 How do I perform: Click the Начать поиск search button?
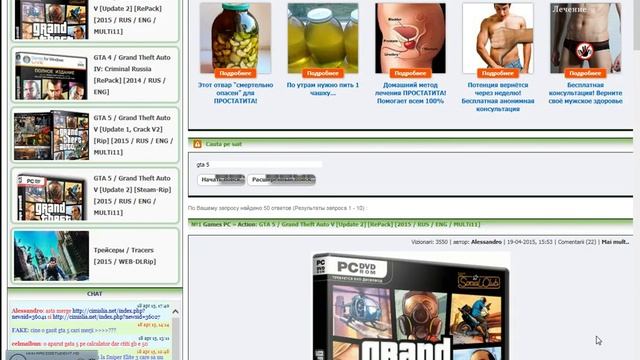pyautogui.click(x=221, y=180)
